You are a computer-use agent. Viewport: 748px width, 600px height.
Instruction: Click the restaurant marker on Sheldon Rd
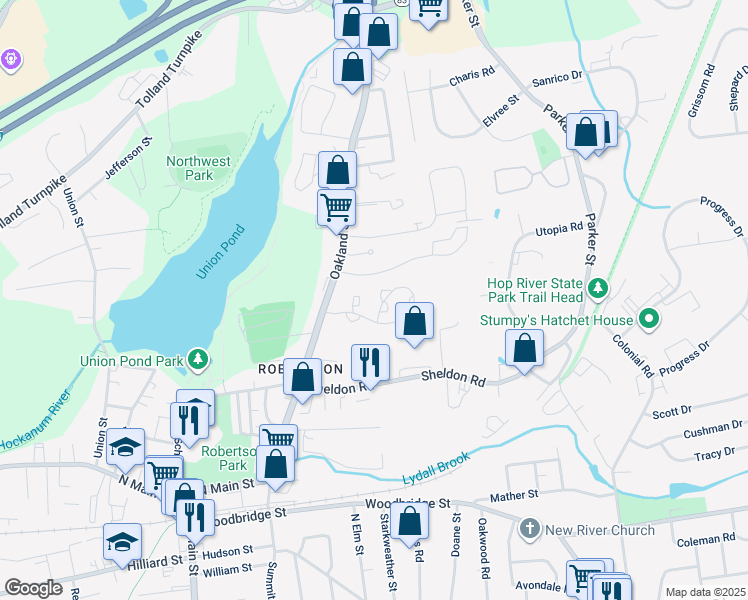tap(370, 363)
